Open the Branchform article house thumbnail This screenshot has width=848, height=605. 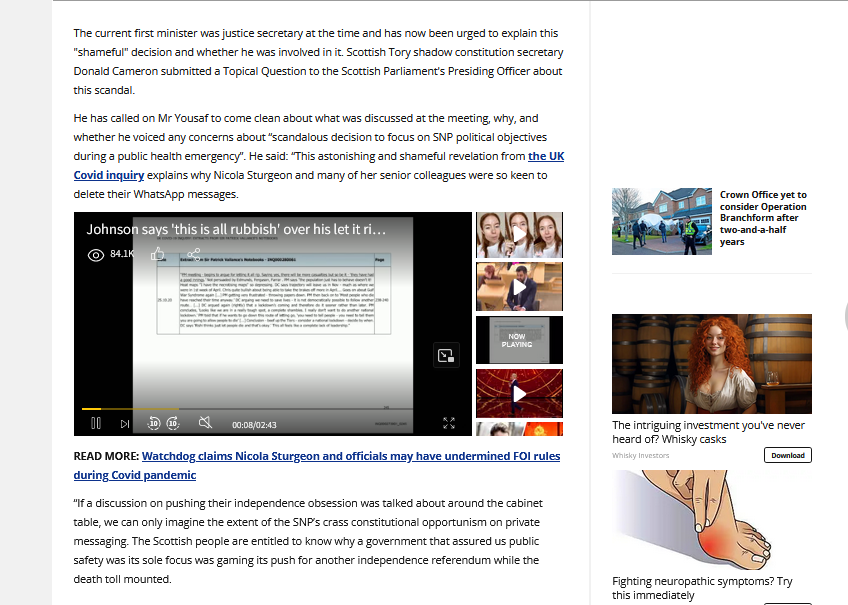pyautogui.click(x=661, y=221)
